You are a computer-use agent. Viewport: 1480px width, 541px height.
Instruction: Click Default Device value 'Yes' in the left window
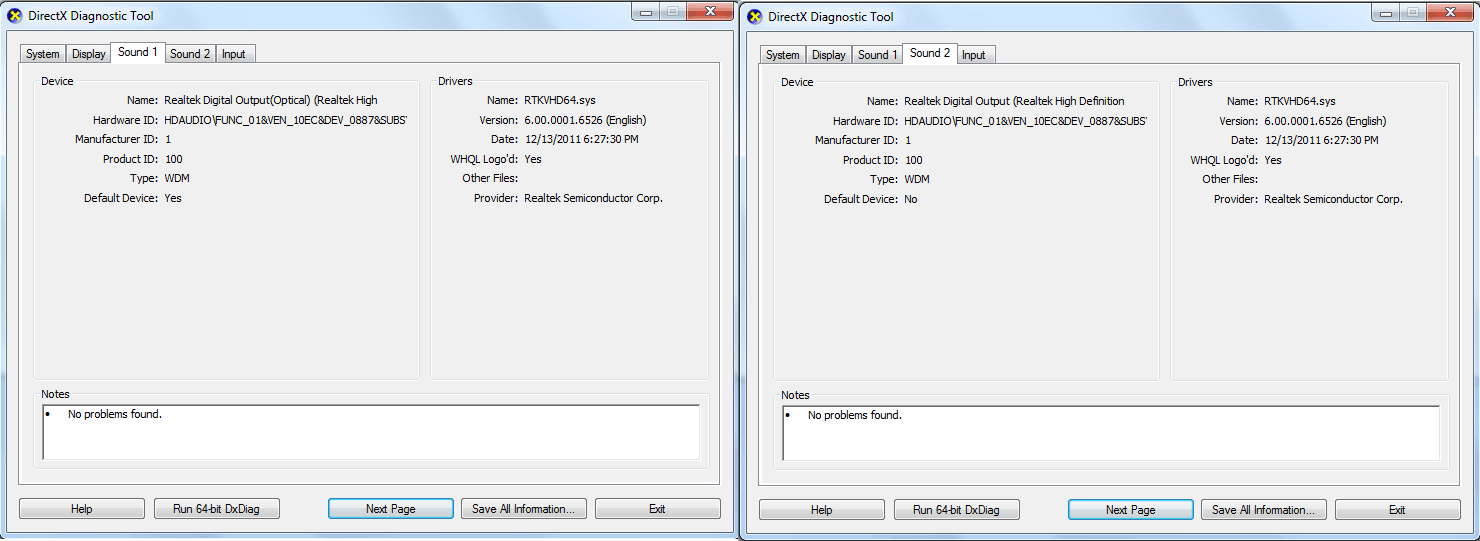coord(173,198)
